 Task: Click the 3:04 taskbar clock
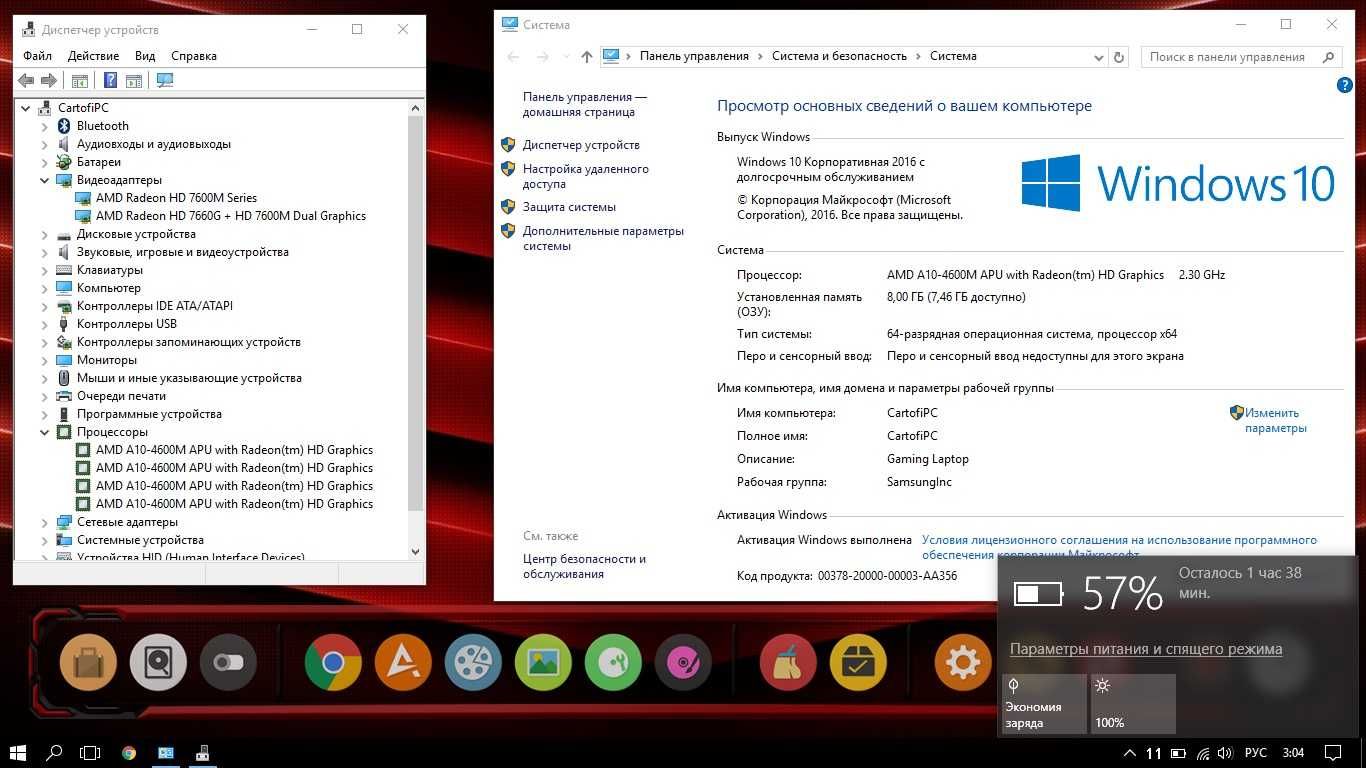coord(1293,753)
